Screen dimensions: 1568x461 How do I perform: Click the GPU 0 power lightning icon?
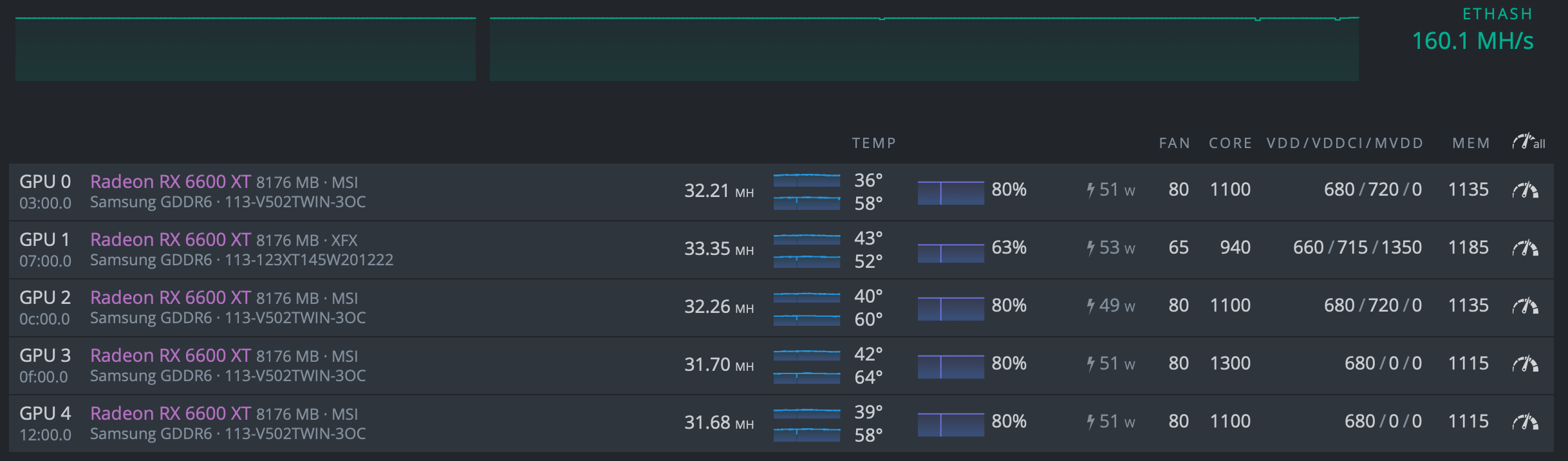click(x=1090, y=190)
